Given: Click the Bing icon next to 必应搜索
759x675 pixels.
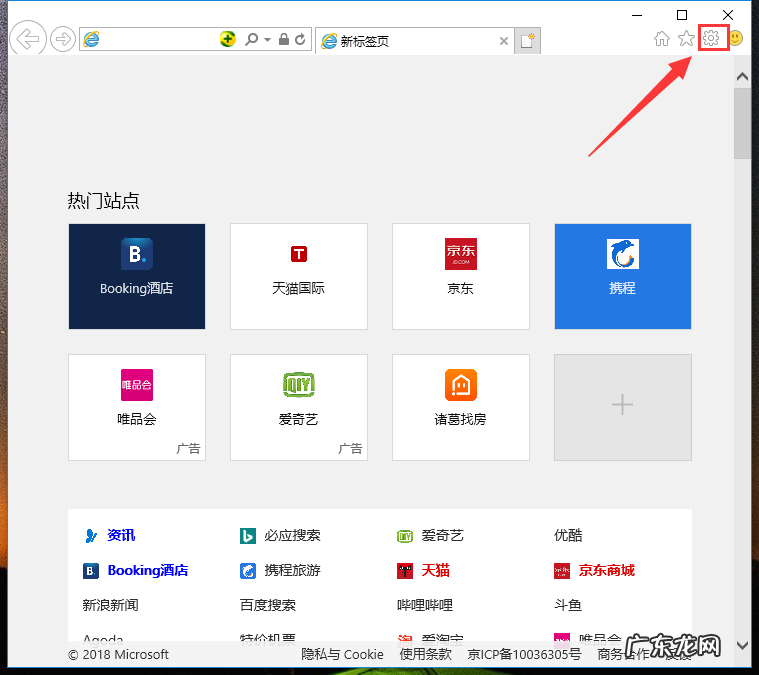Looking at the screenshot, I should [248, 536].
